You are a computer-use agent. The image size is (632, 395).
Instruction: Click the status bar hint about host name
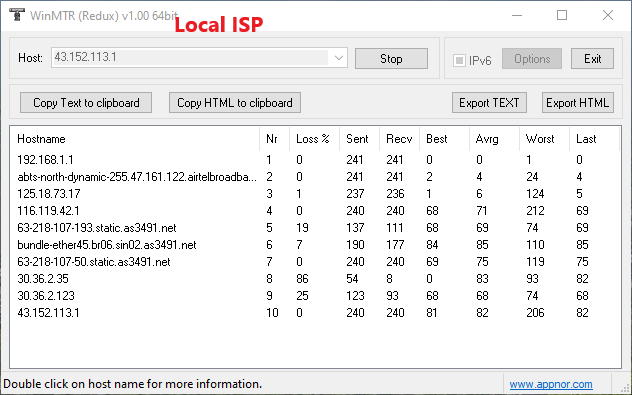[133, 384]
